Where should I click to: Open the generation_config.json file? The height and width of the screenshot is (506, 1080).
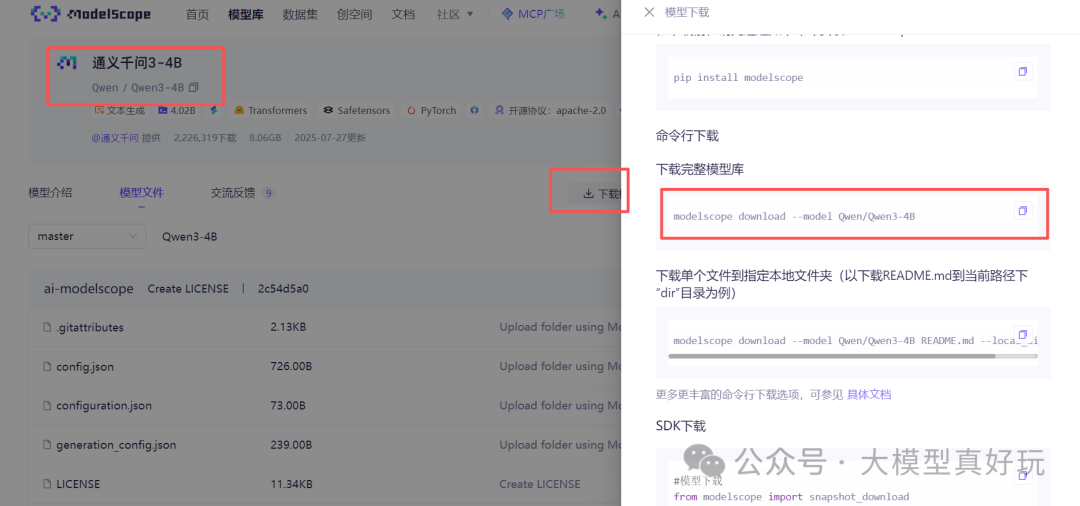116,445
